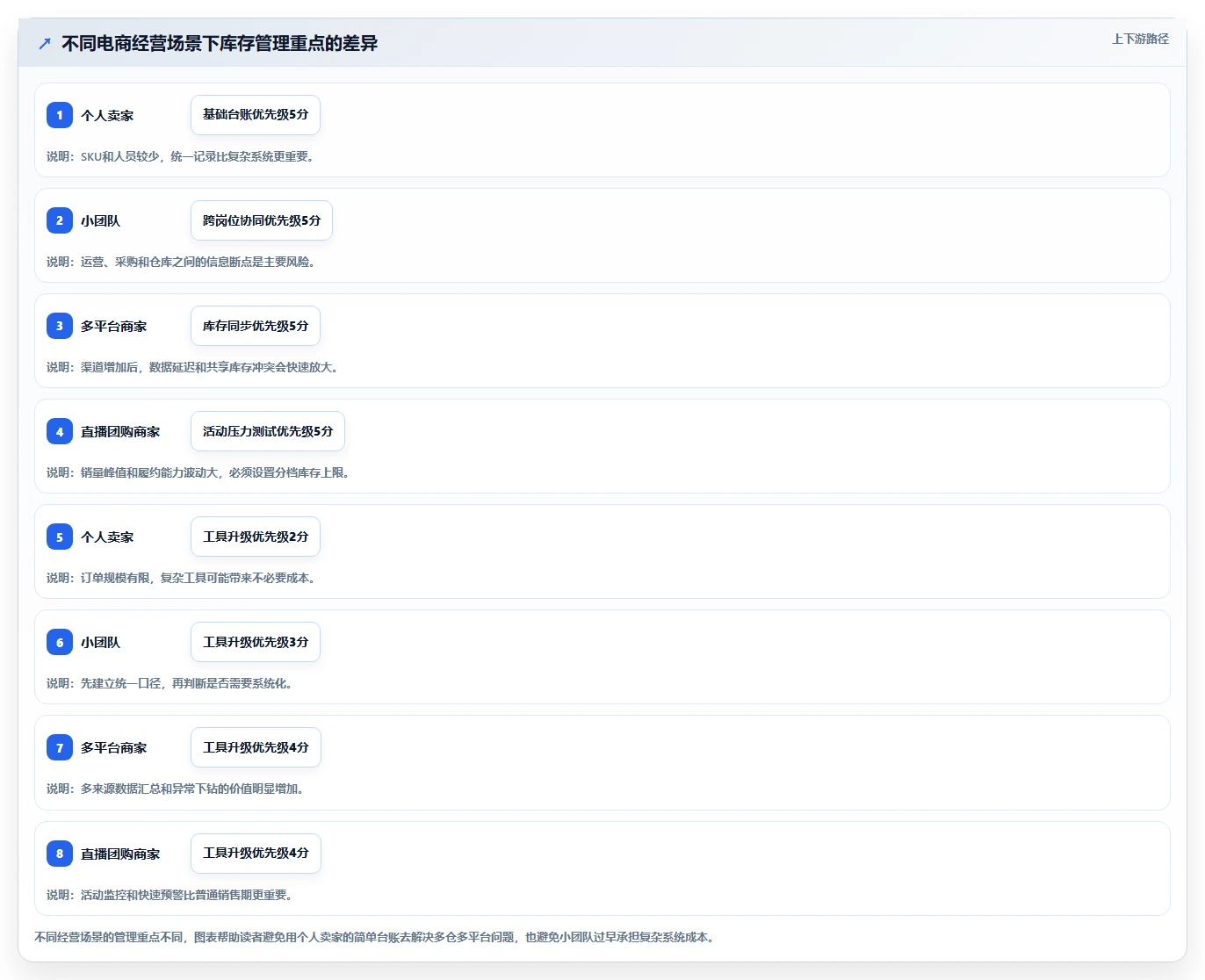
Task: Select the 多平台商家 label in row 3
Action: [114, 327]
